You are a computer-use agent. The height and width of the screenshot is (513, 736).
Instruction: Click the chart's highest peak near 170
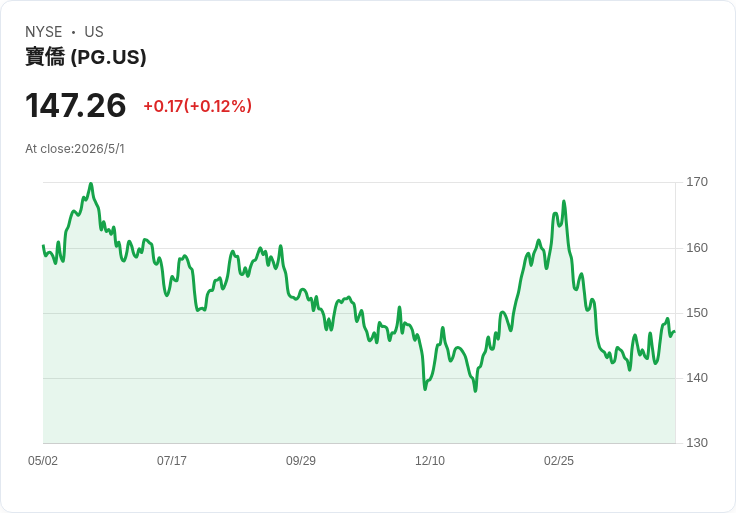point(91,184)
